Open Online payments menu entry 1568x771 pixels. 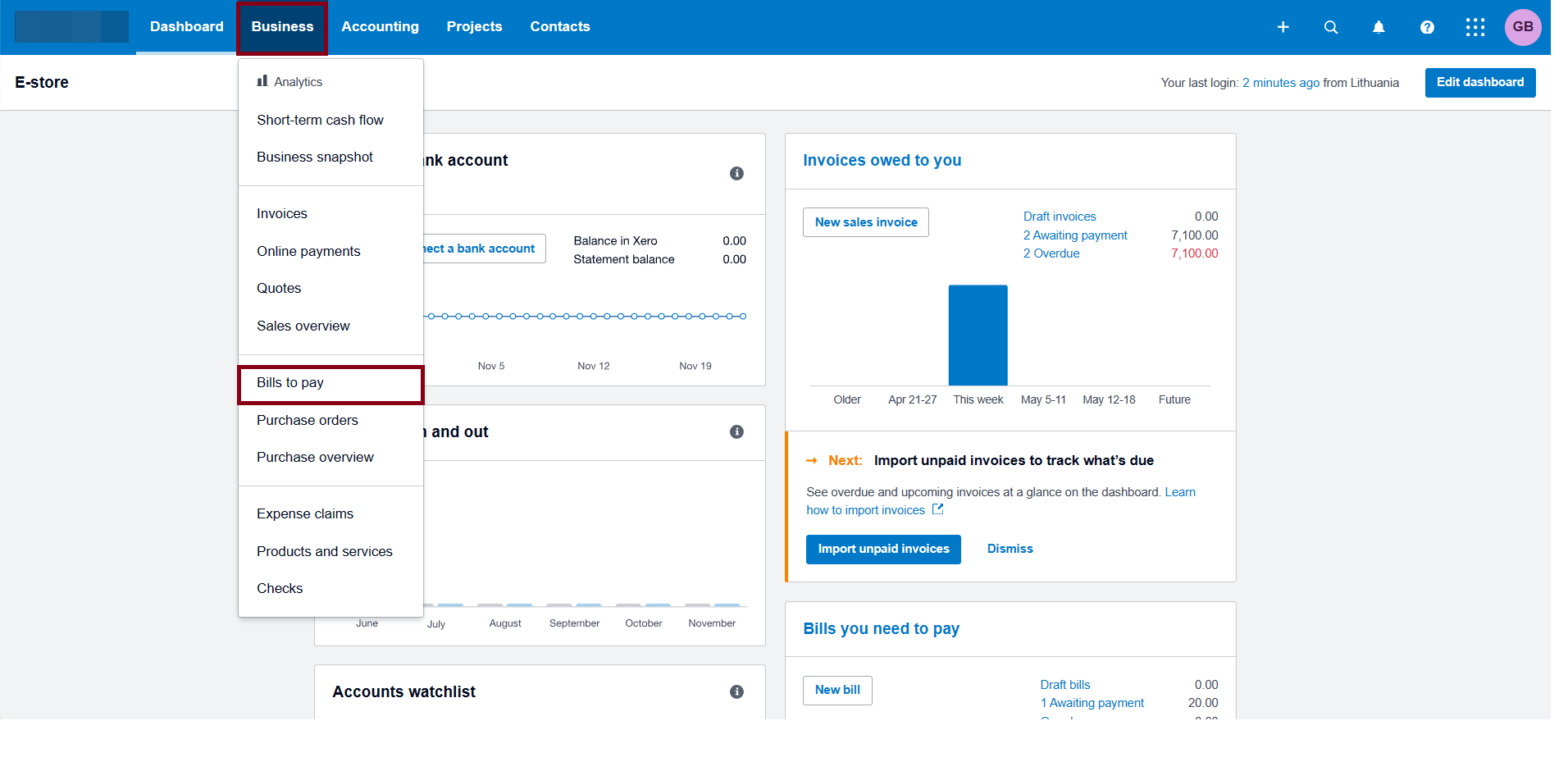tap(330, 251)
